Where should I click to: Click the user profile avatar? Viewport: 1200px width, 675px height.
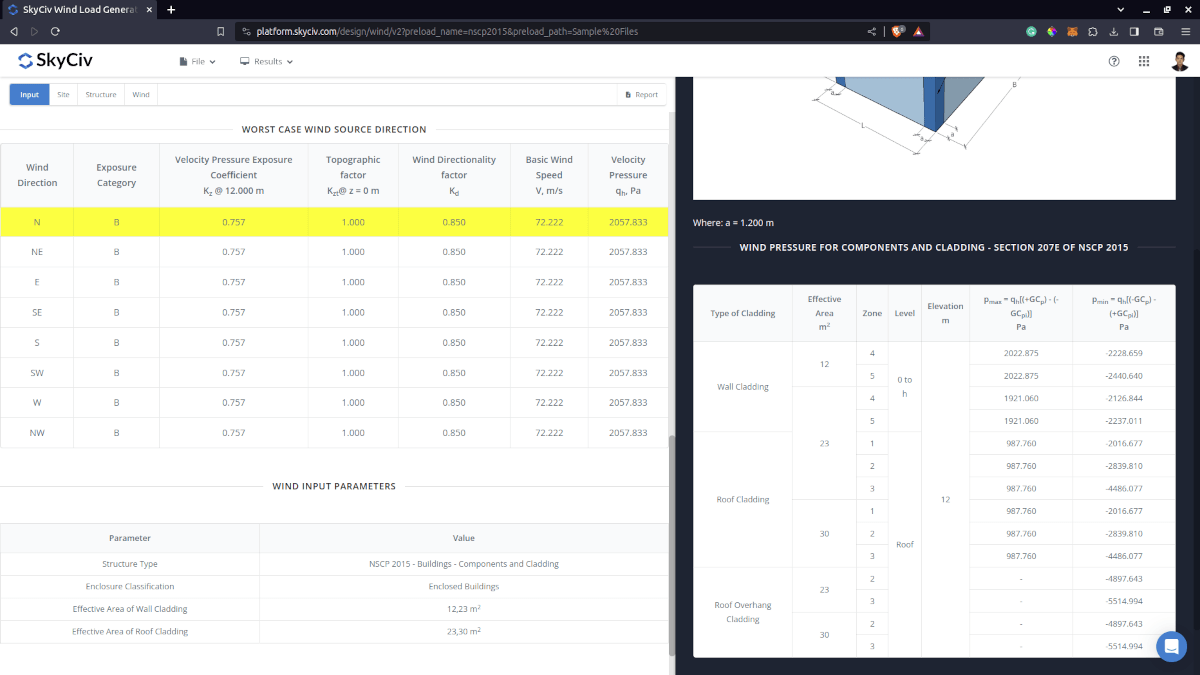click(x=1180, y=61)
